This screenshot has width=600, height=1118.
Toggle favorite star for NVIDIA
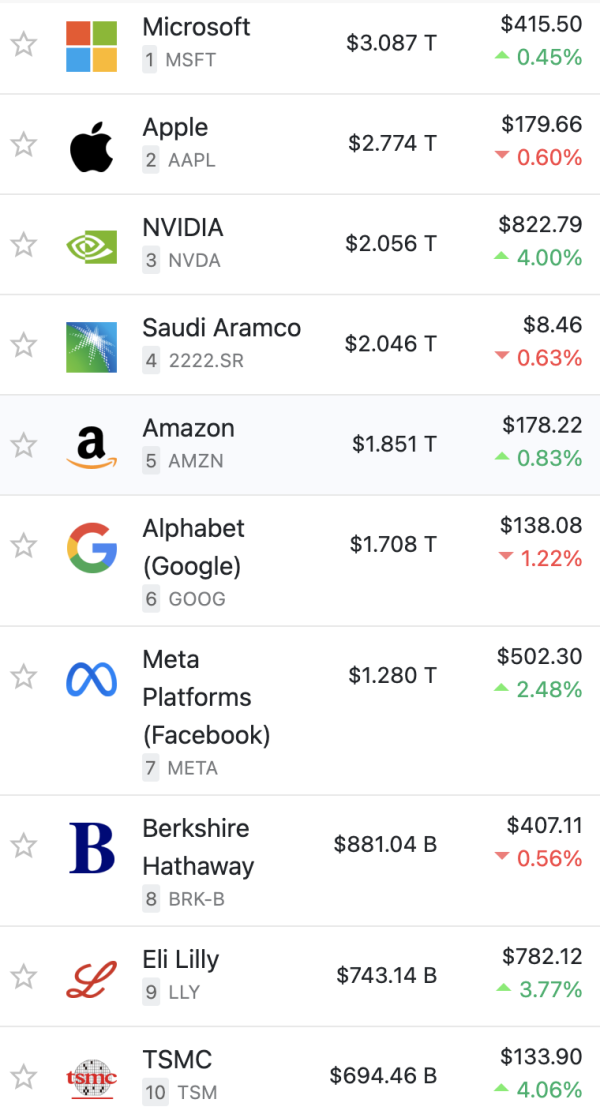(24, 245)
